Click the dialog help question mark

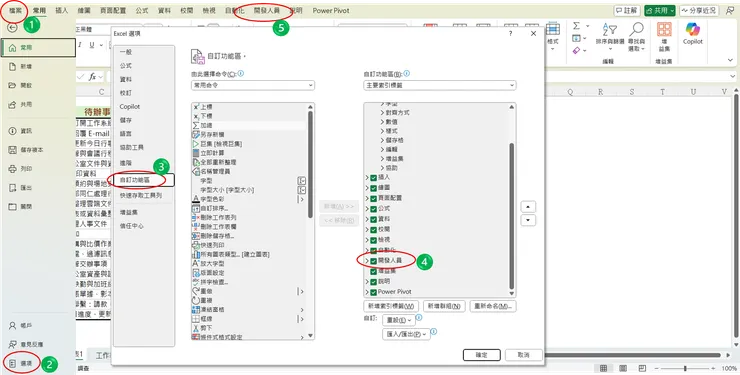click(x=511, y=34)
